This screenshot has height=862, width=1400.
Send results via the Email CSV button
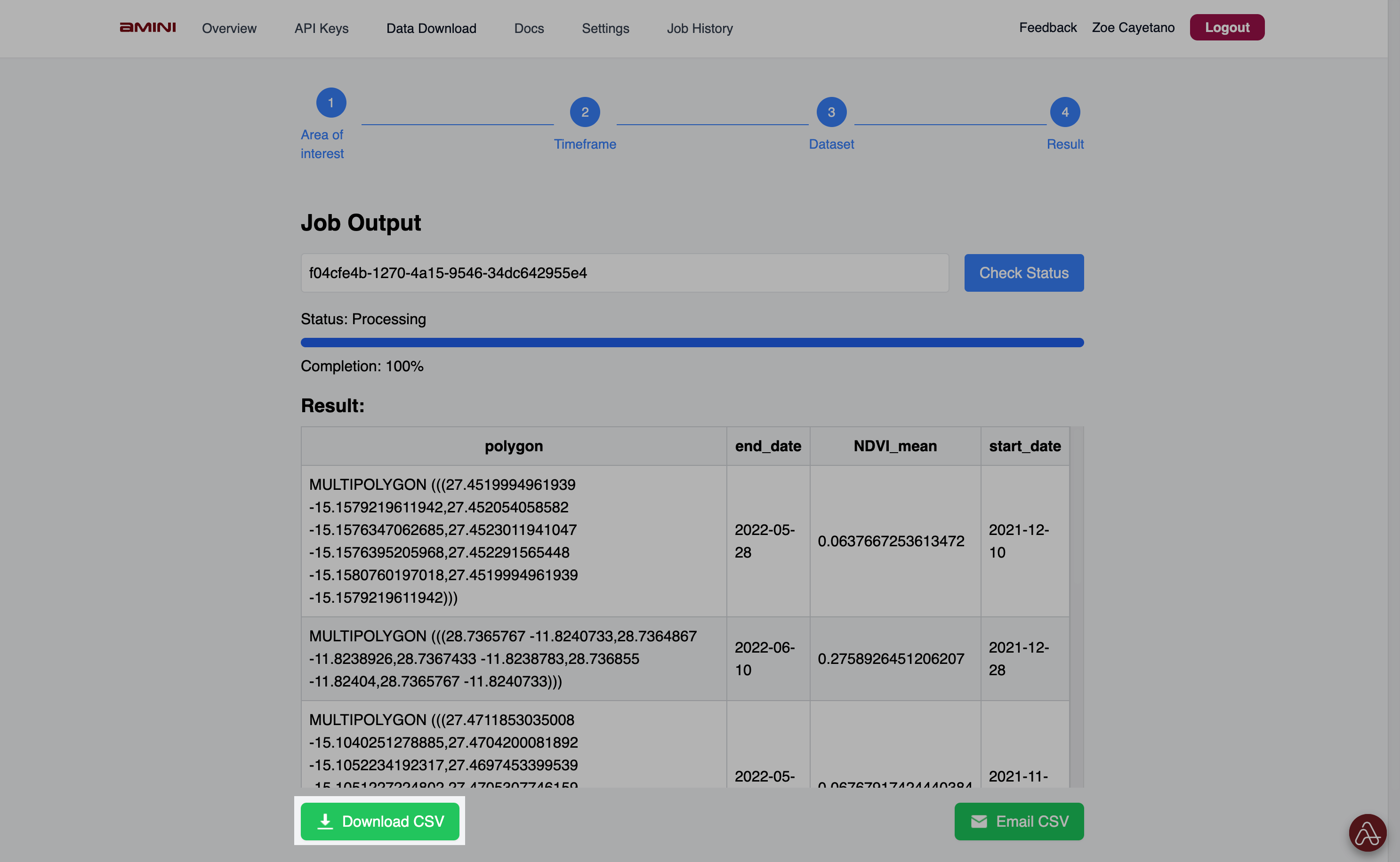(x=1019, y=821)
